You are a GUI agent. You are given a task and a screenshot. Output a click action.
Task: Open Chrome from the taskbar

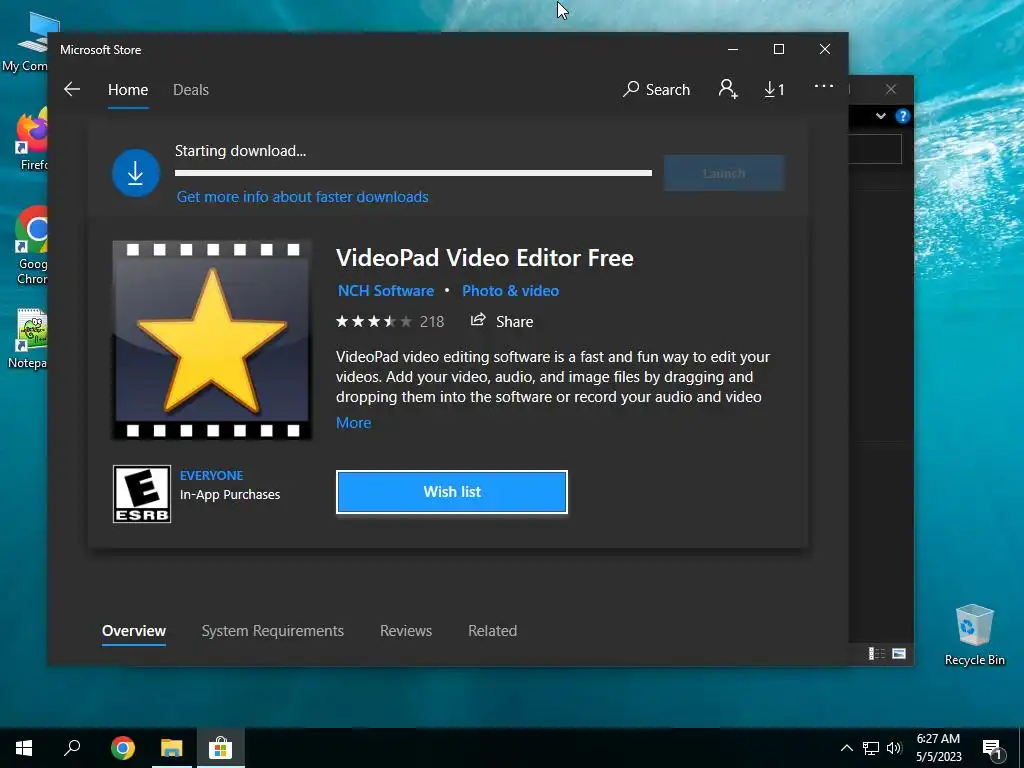click(x=123, y=748)
